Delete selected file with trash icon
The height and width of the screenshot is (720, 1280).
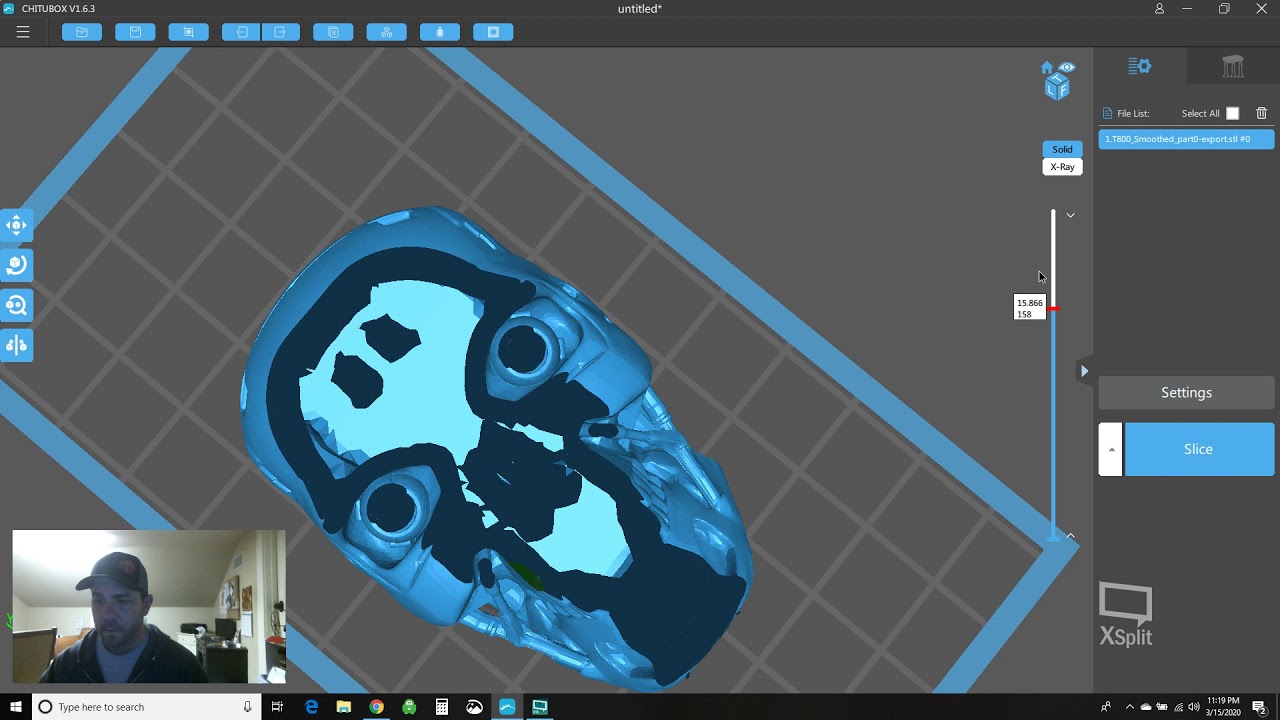1261,114
